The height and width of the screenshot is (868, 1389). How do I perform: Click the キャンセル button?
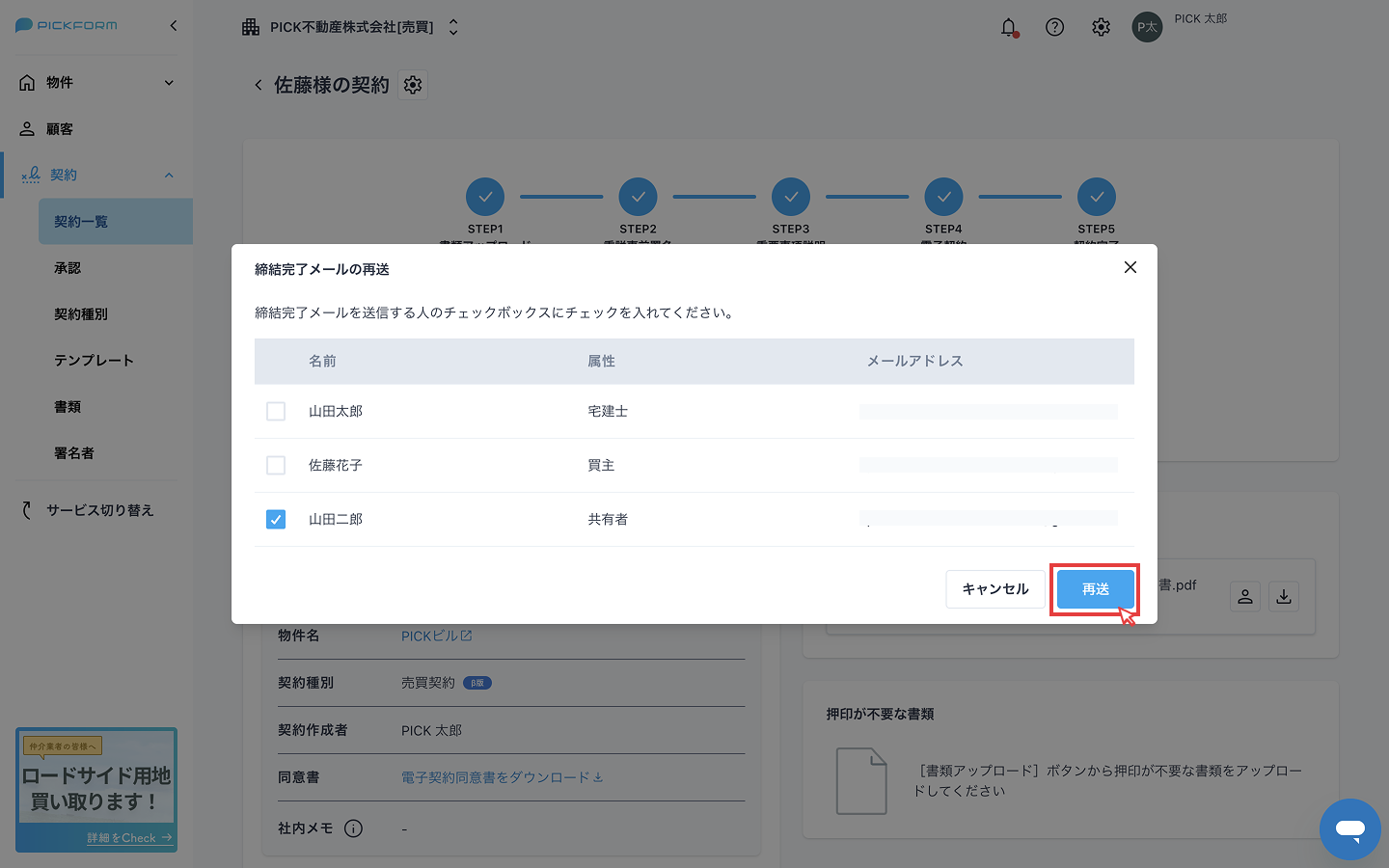coord(994,589)
